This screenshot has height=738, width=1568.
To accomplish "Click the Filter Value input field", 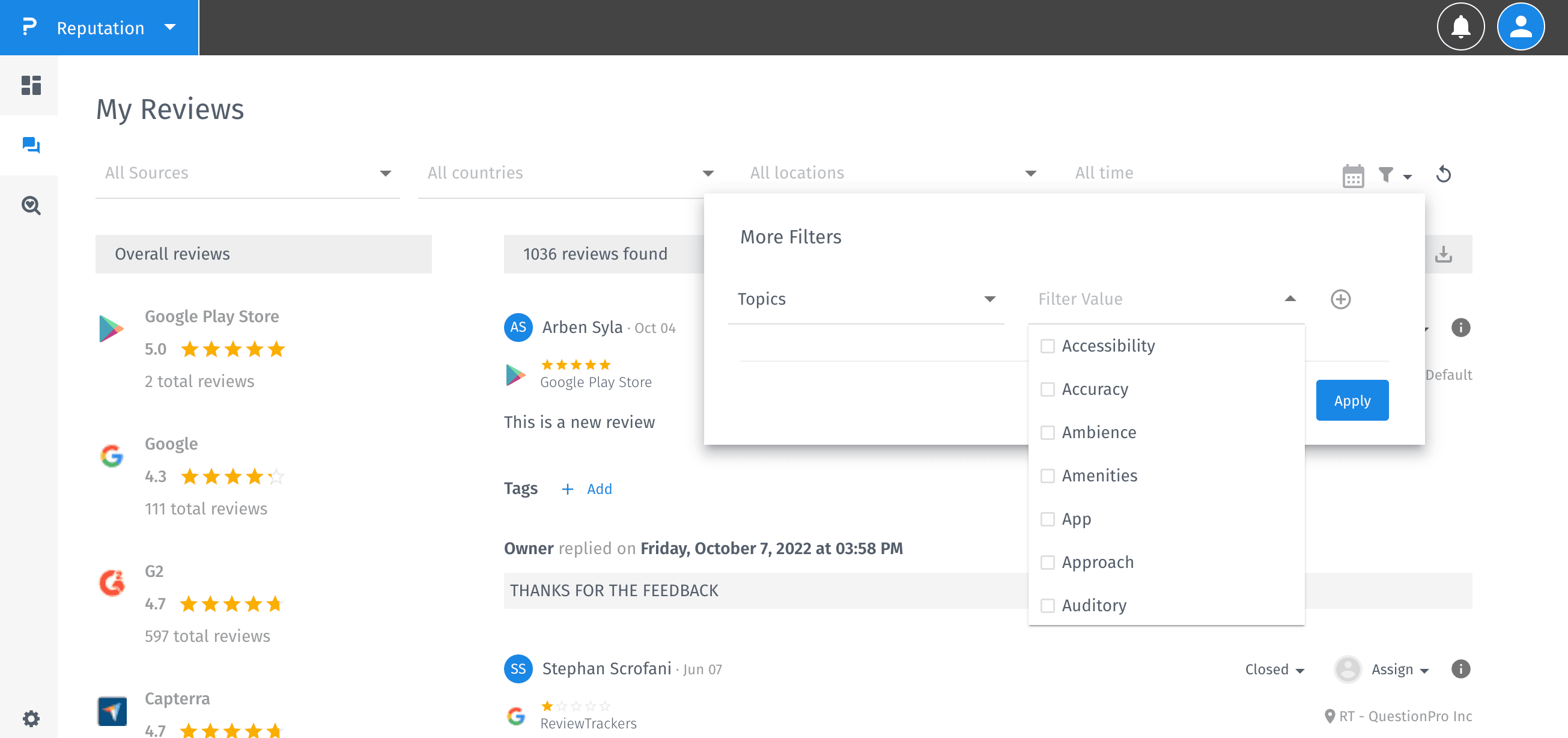I will (x=1156, y=299).
